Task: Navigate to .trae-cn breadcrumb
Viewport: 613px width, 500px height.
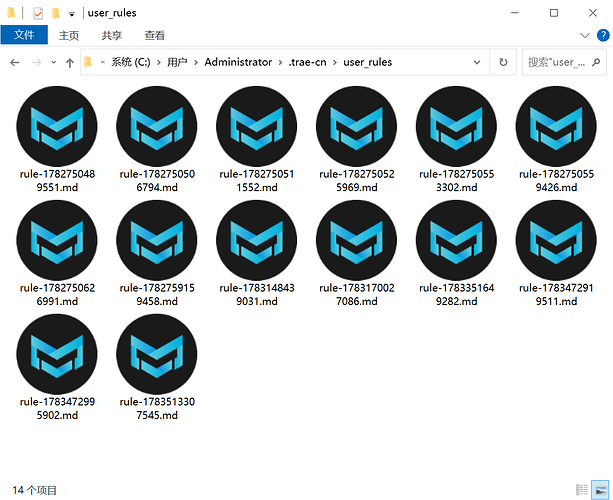Action: 308,62
